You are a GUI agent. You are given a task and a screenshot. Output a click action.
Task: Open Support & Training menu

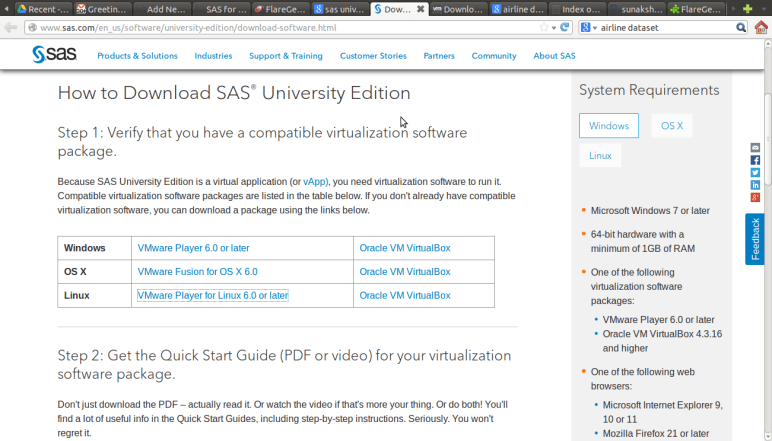click(x=286, y=56)
